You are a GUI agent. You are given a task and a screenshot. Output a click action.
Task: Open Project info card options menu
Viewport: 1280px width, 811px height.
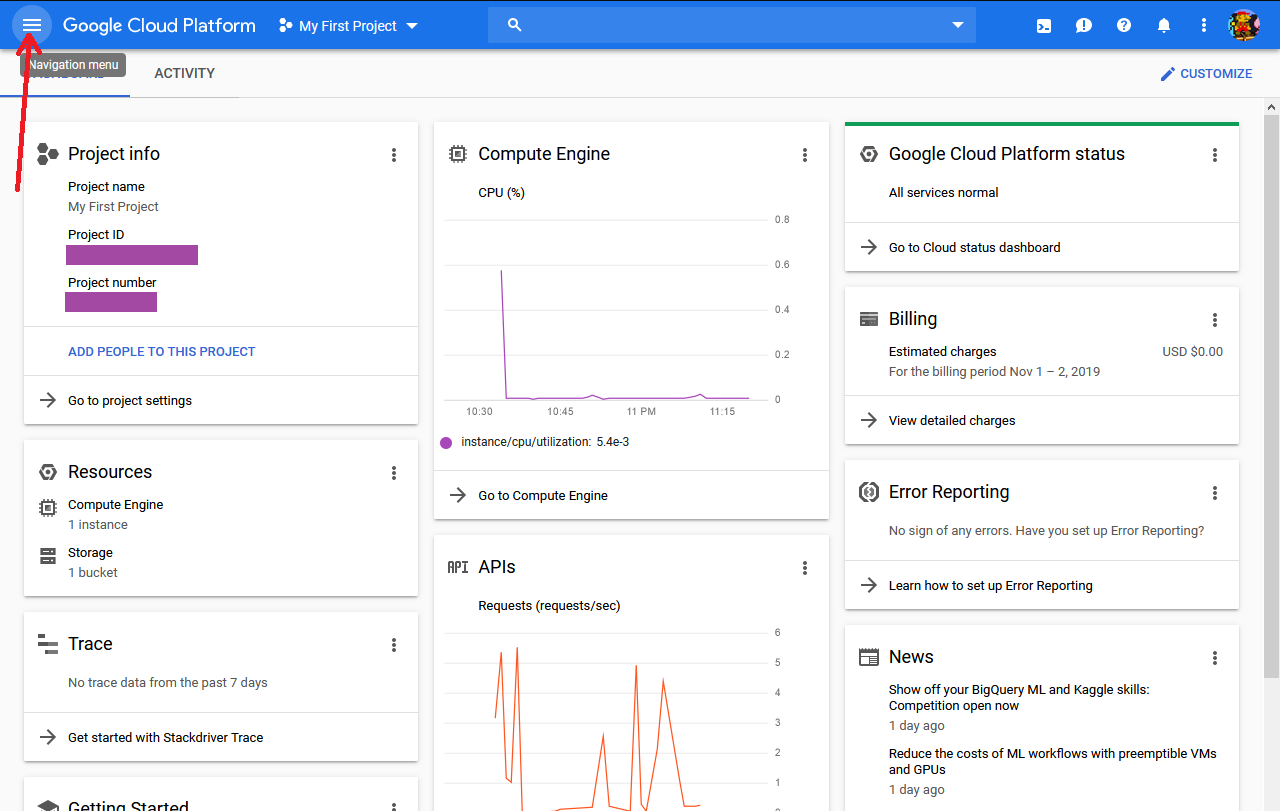(394, 155)
